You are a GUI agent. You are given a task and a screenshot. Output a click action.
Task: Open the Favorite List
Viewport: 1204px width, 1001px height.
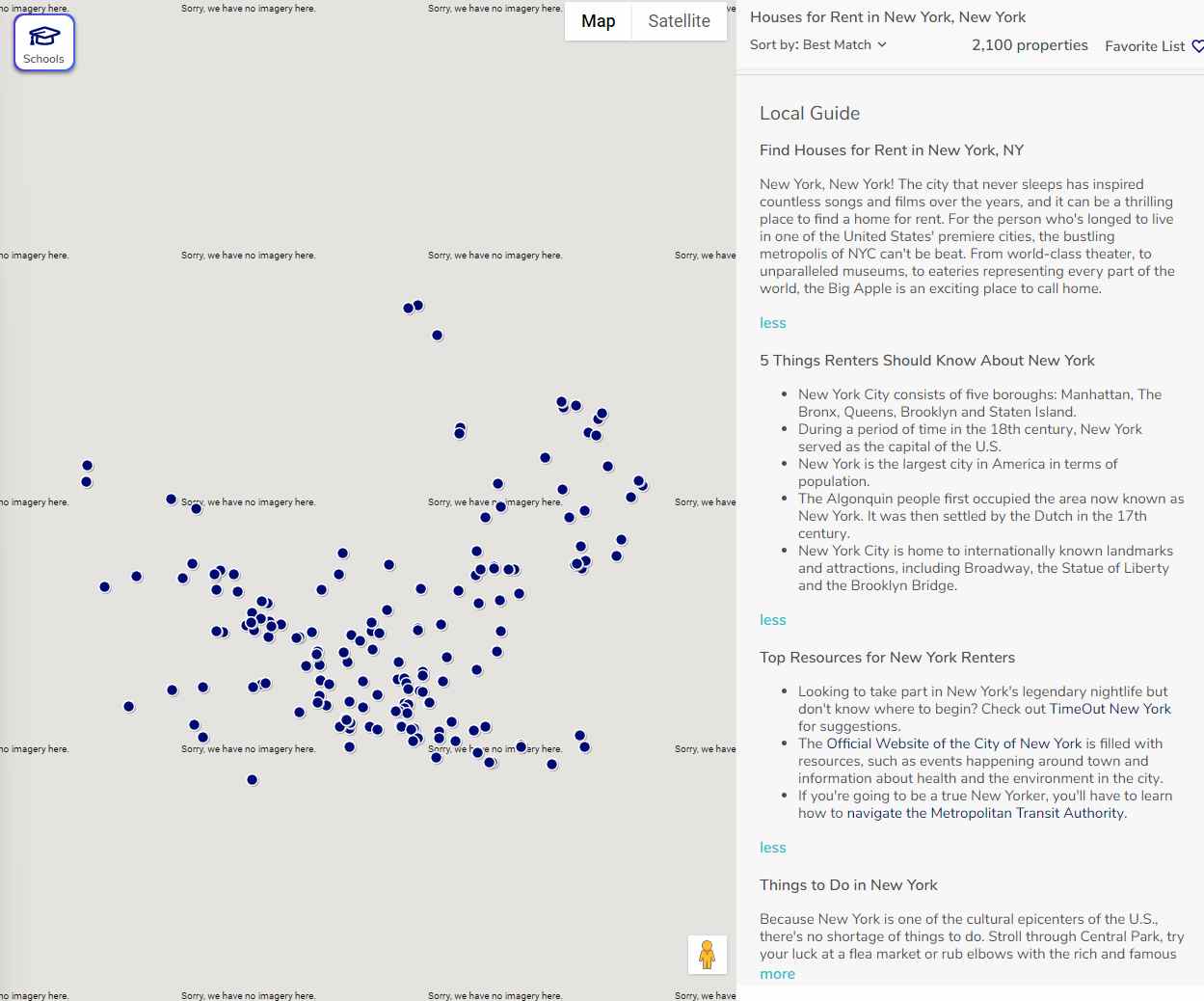pos(1144,46)
